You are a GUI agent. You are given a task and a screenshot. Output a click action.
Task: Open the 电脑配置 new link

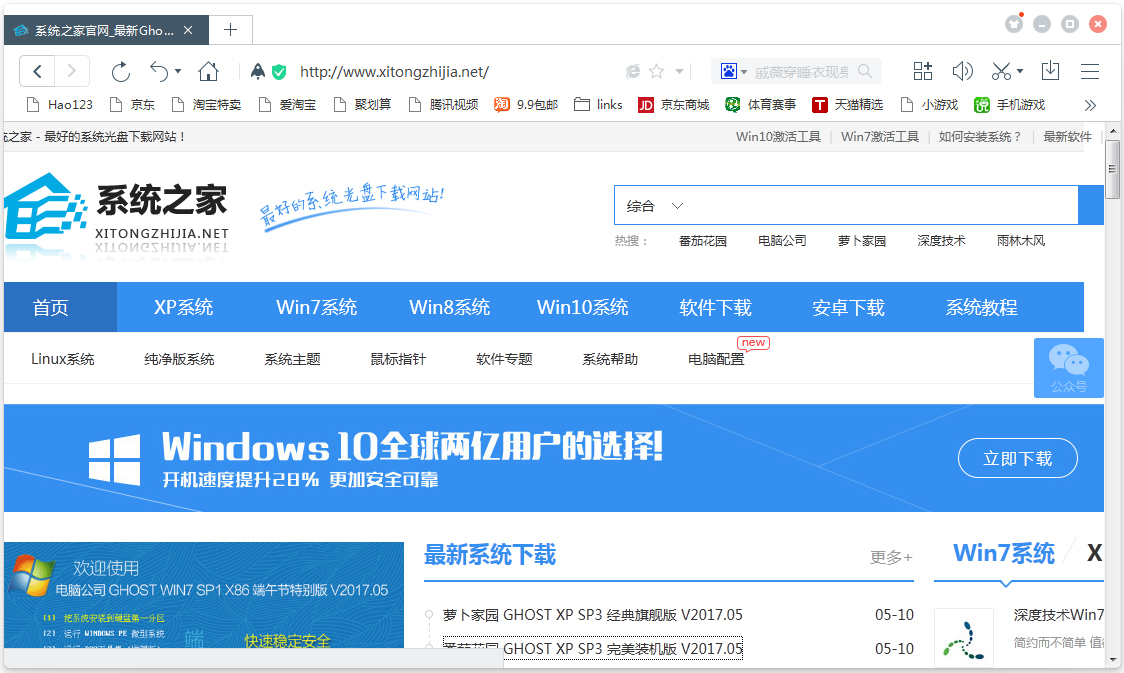(x=716, y=359)
